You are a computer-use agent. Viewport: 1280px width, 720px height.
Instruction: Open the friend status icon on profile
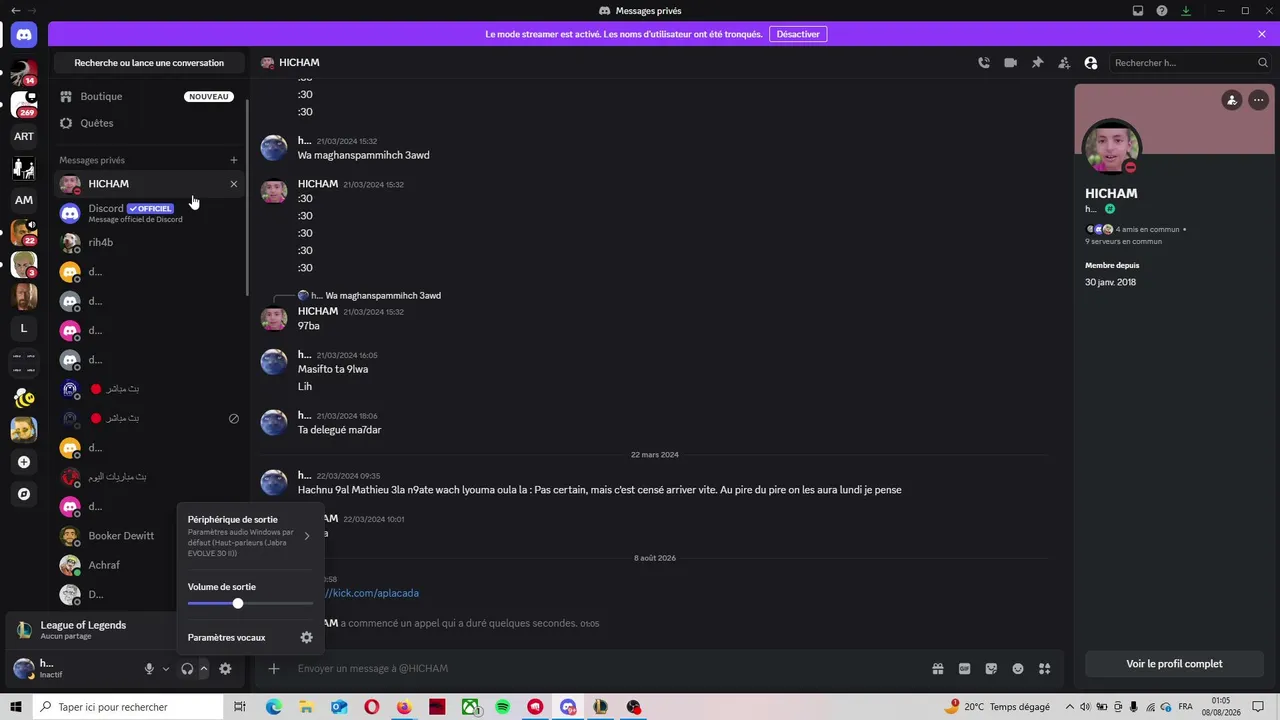coord(1232,100)
